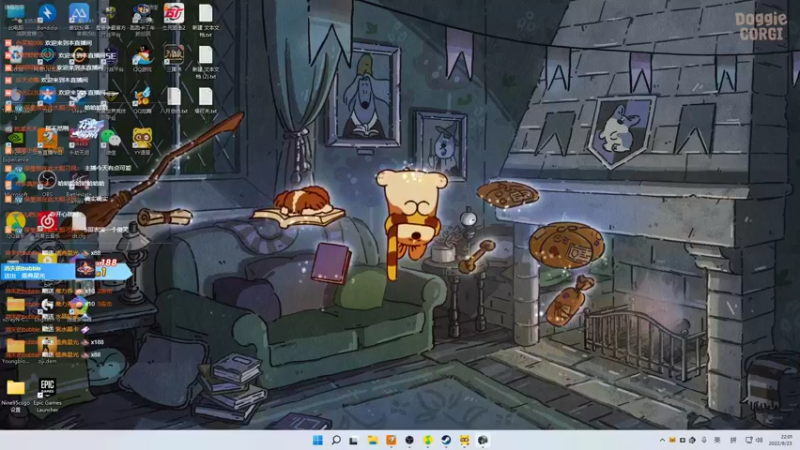800x450 pixels.
Task: Toggle the 英 input language indicator
Action: click(717, 440)
